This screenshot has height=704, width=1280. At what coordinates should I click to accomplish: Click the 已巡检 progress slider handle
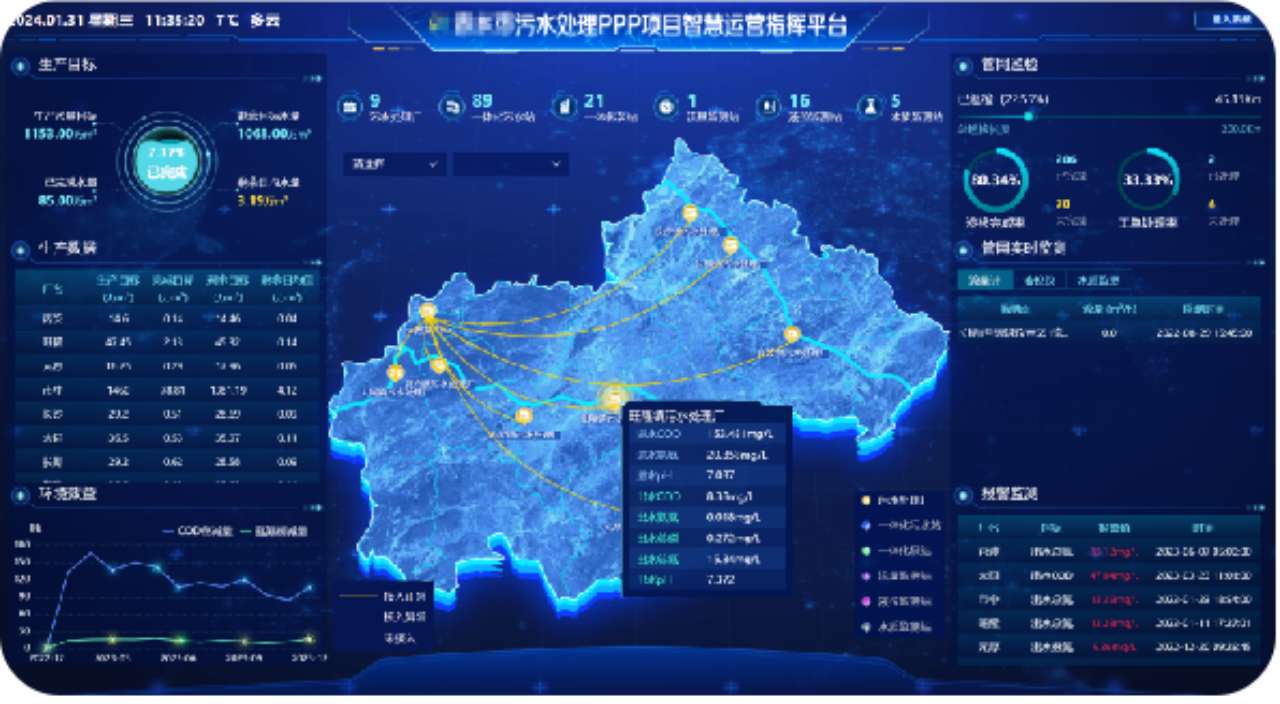click(1029, 116)
